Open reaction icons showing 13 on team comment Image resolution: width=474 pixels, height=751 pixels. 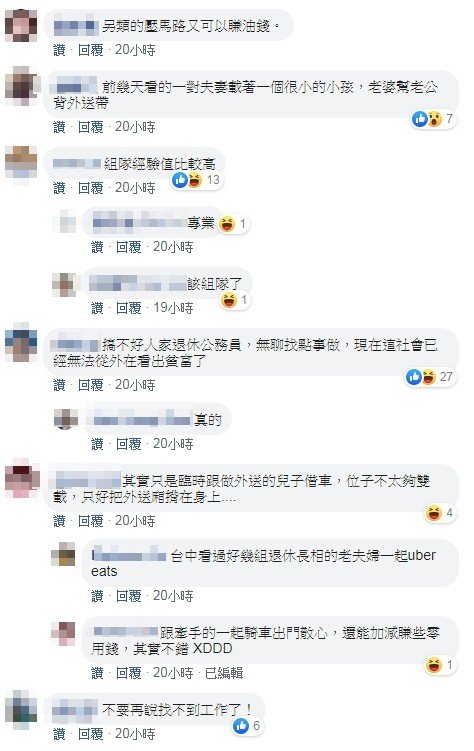pos(196,180)
